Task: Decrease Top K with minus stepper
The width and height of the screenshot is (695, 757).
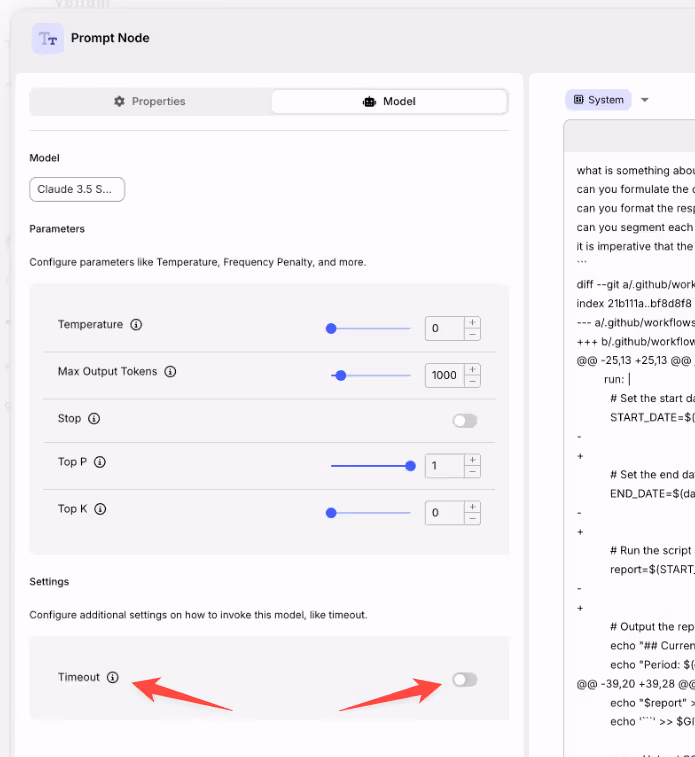Action: 473,519
